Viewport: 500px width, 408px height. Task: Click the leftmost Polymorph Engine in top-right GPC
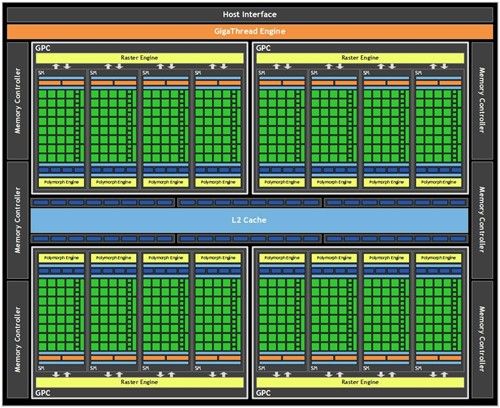coord(282,182)
